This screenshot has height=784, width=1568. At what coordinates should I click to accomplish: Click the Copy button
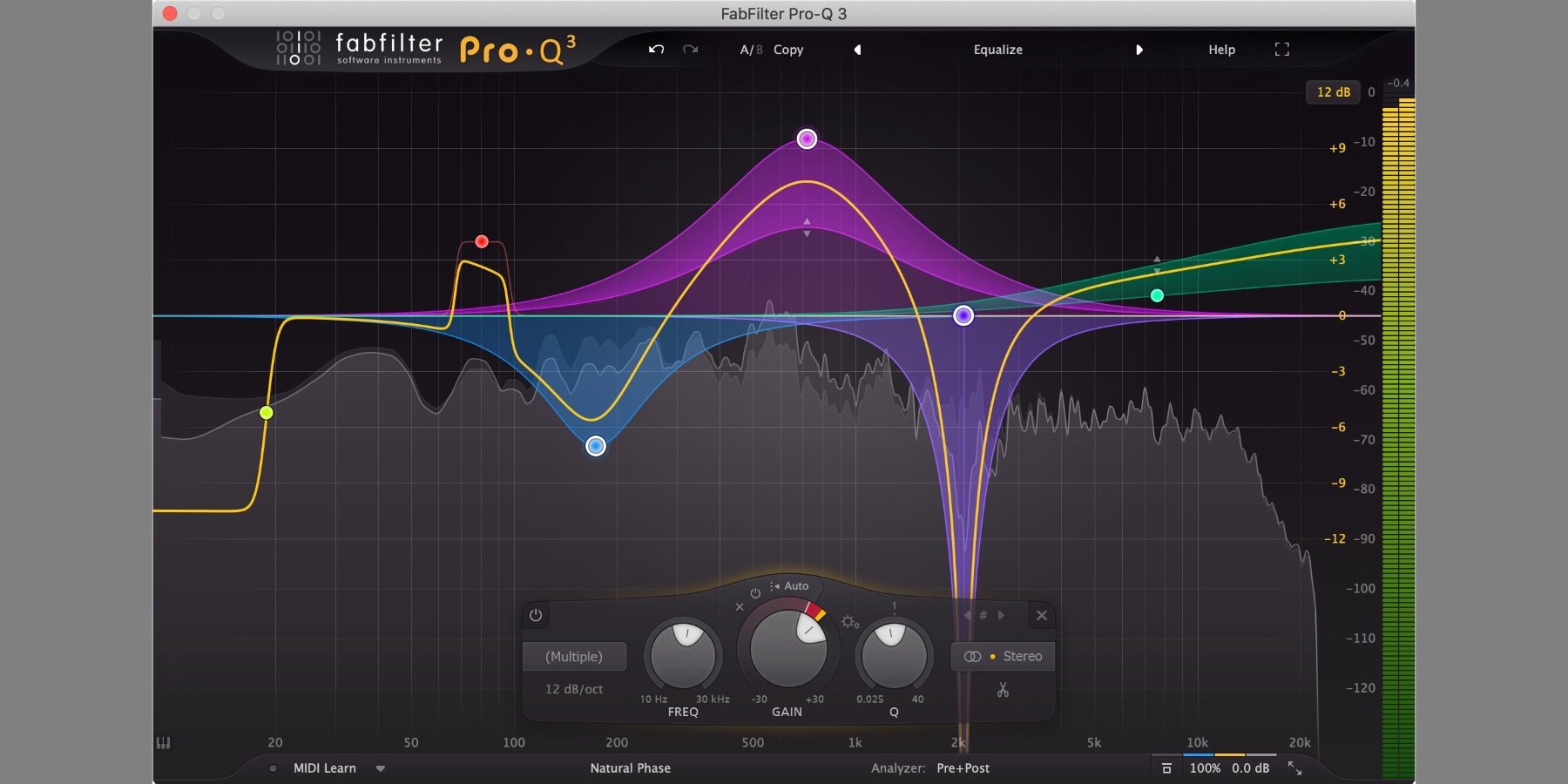point(788,50)
